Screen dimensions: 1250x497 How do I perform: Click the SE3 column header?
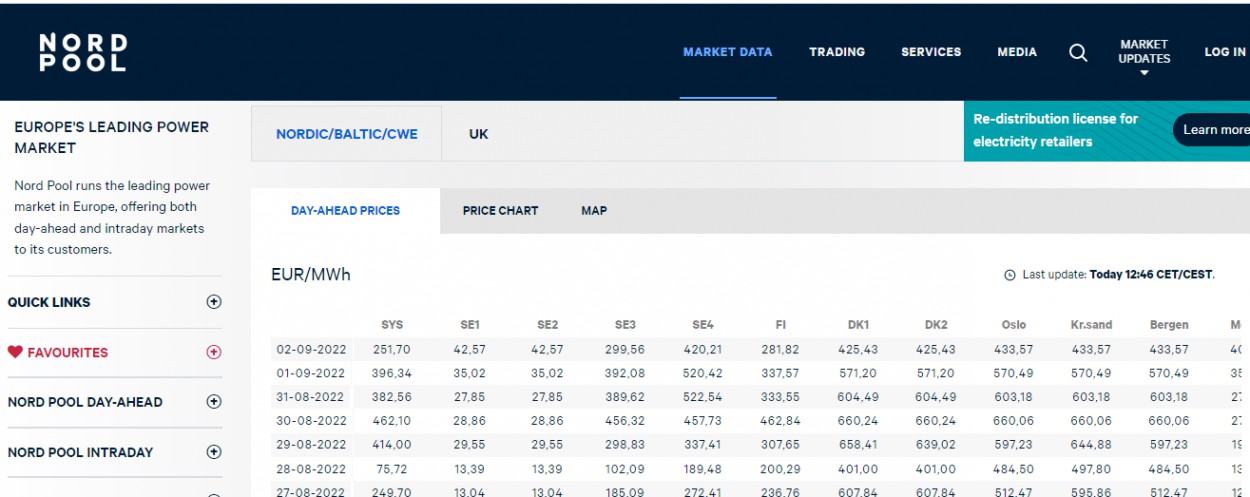(625, 325)
